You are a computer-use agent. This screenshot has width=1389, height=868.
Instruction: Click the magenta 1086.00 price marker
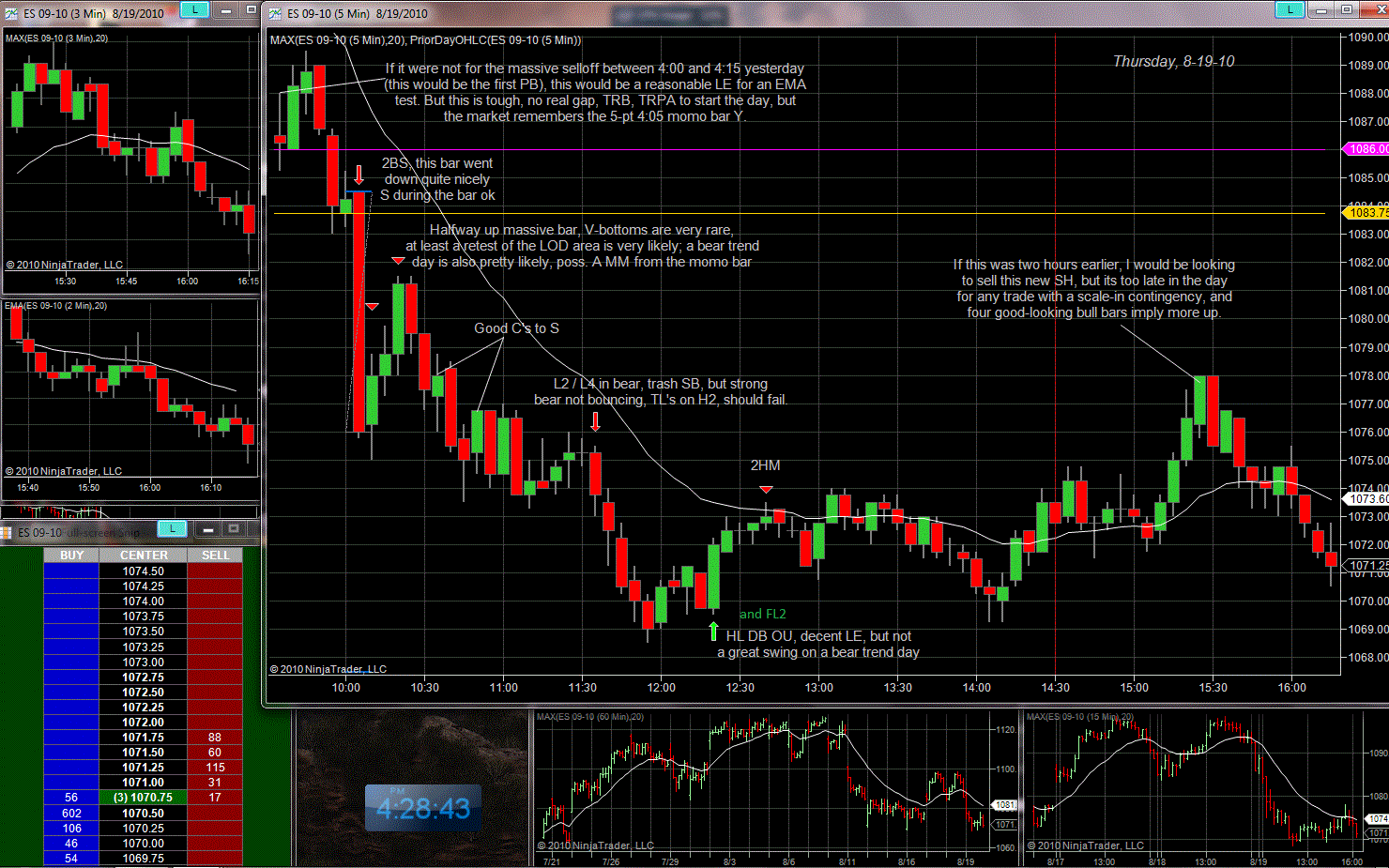click(x=1366, y=149)
